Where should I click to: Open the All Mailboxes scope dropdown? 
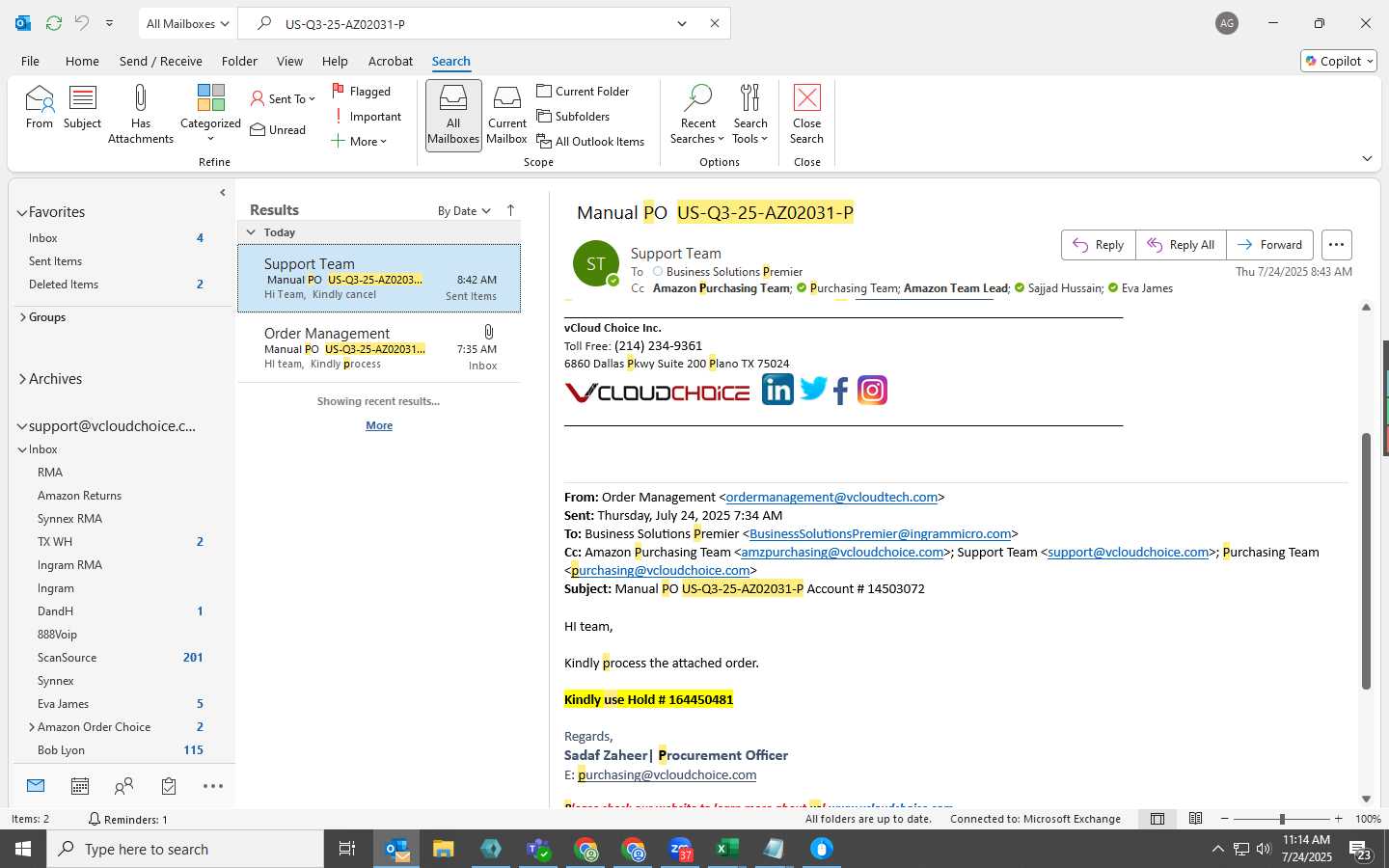pyautogui.click(x=187, y=23)
